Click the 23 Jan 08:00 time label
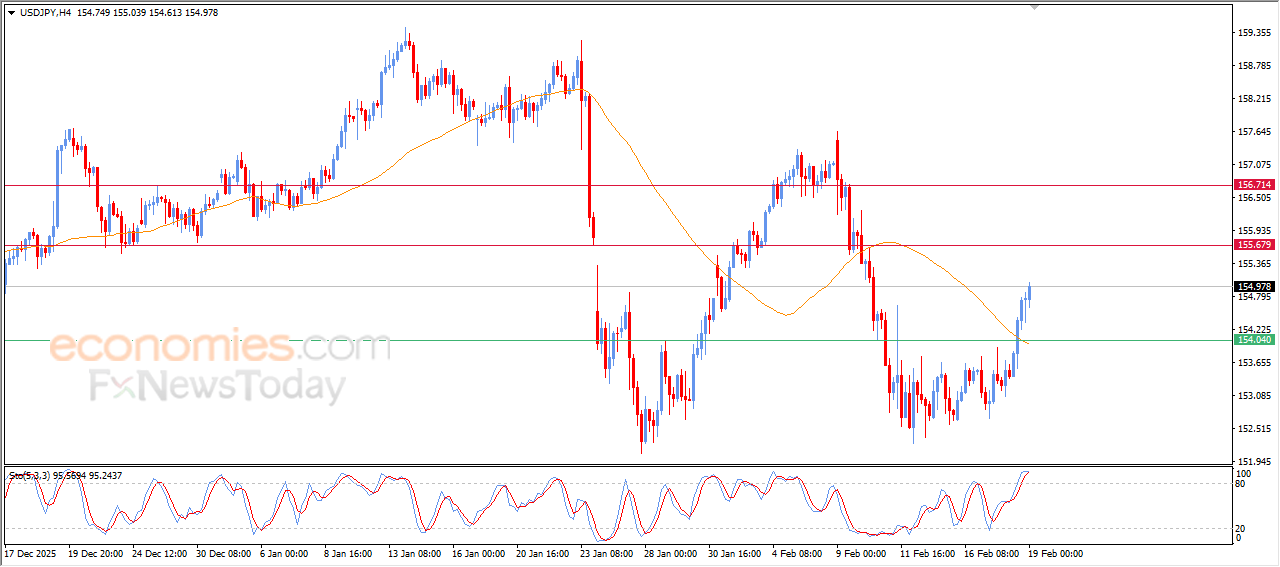The height and width of the screenshot is (567, 1280). pos(608,553)
